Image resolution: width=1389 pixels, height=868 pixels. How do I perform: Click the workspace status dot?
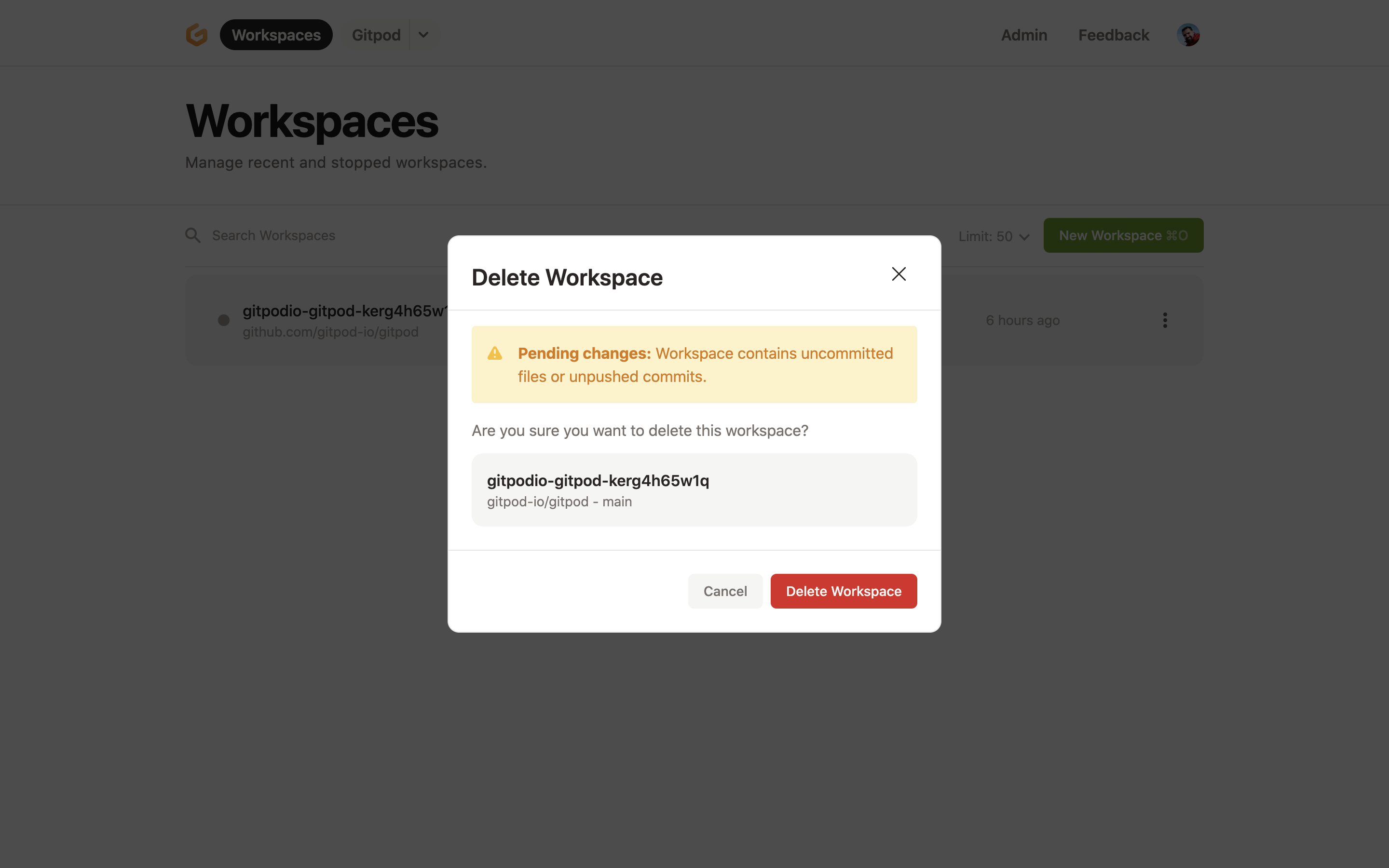[224, 320]
